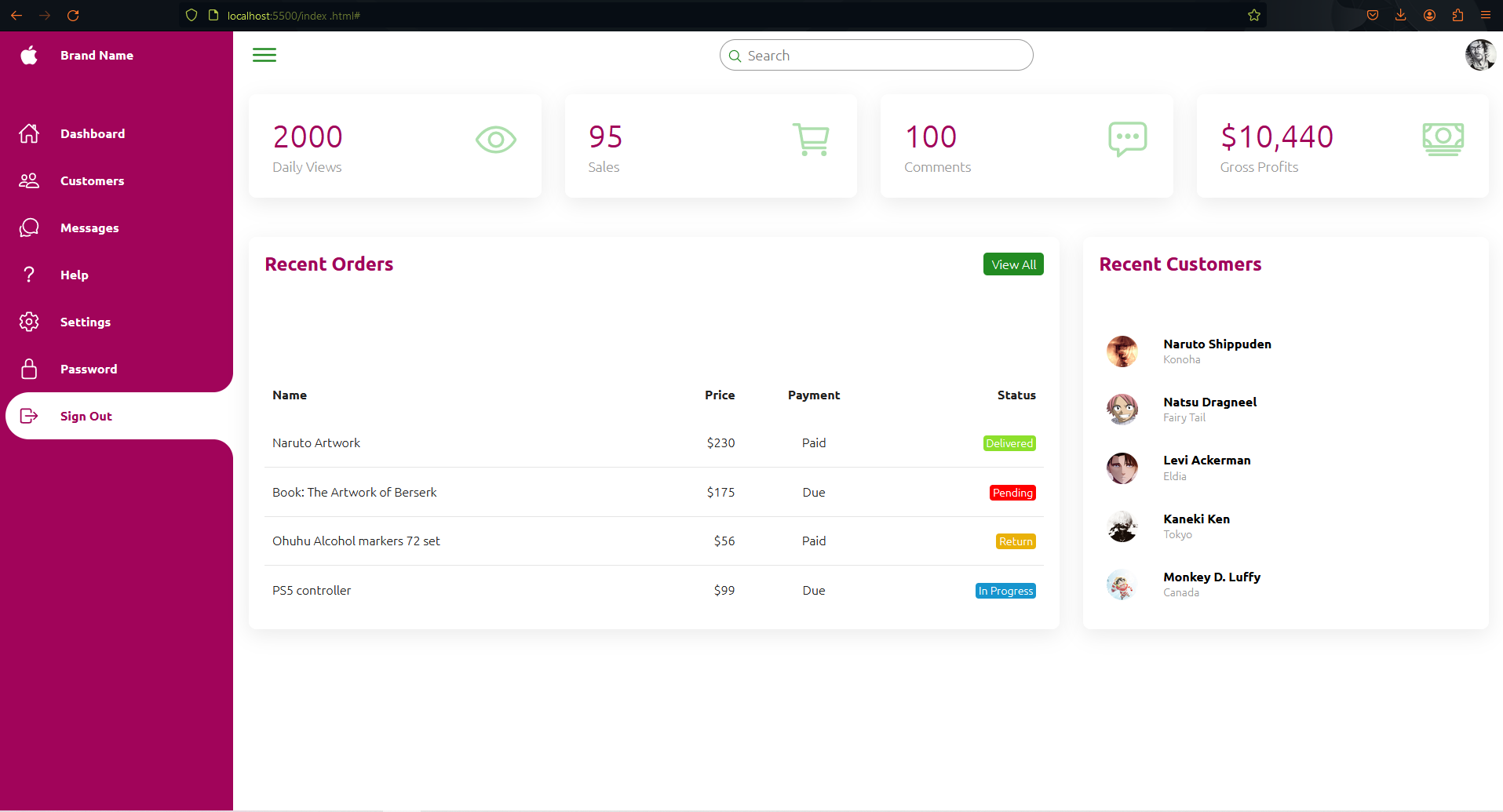
Task: Click the Pending status badge for Berserk book
Action: coord(1012,493)
